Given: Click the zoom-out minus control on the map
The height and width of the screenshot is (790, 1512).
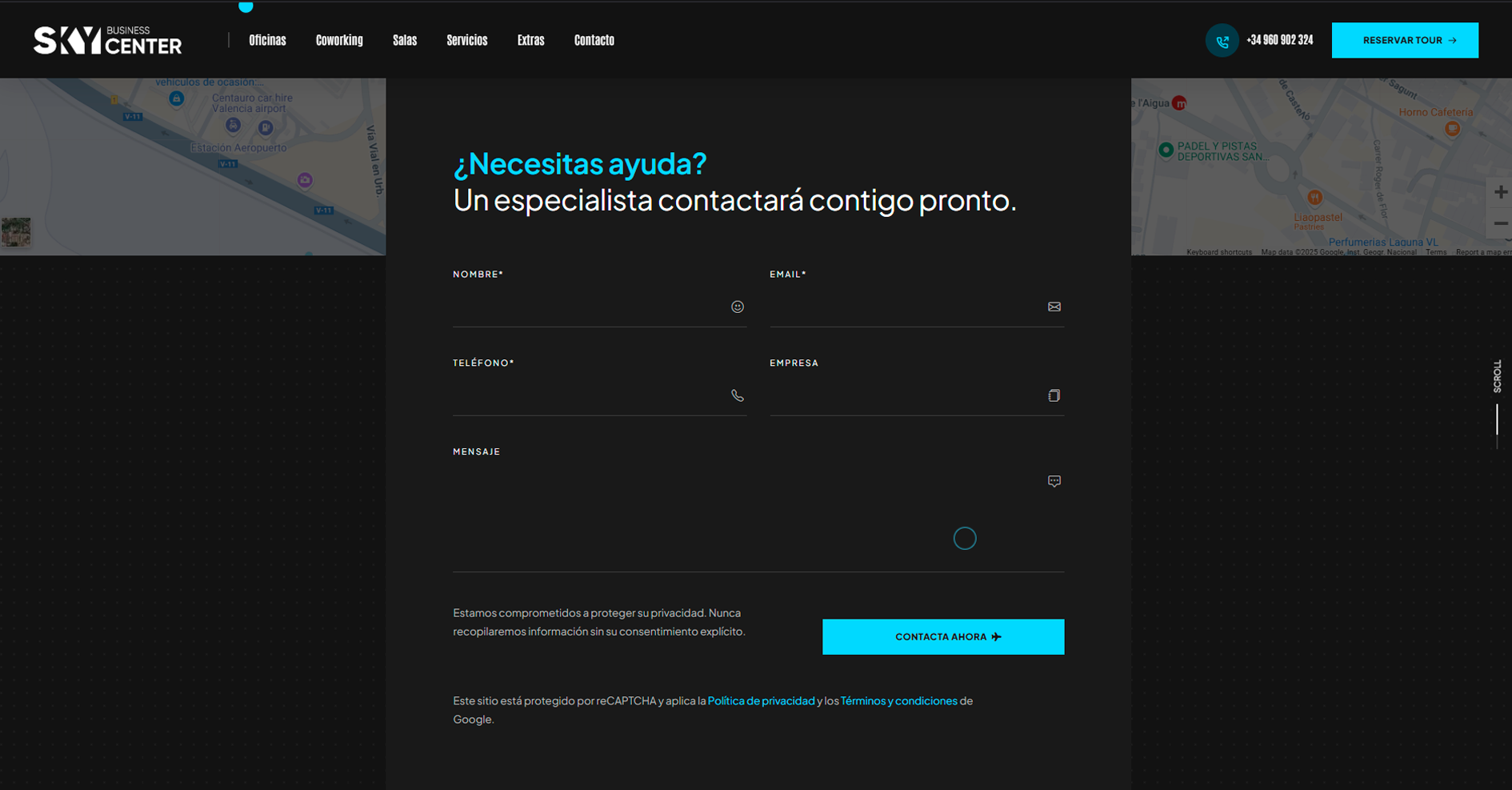Looking at the screenshot, I should 1501,223.
